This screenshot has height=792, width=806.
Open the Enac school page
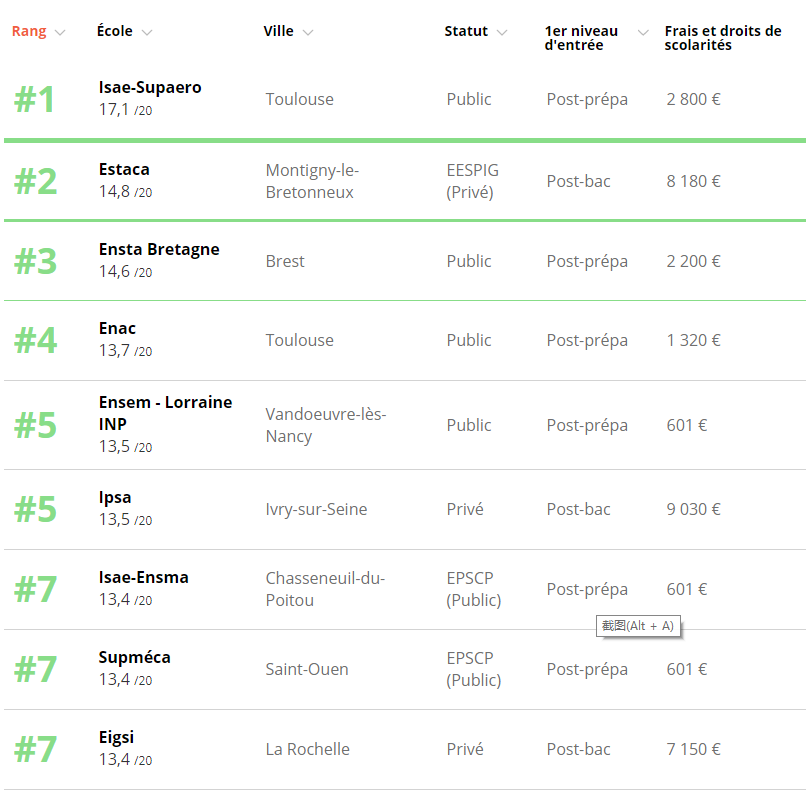pyautogui.click(x=117, y=328)
